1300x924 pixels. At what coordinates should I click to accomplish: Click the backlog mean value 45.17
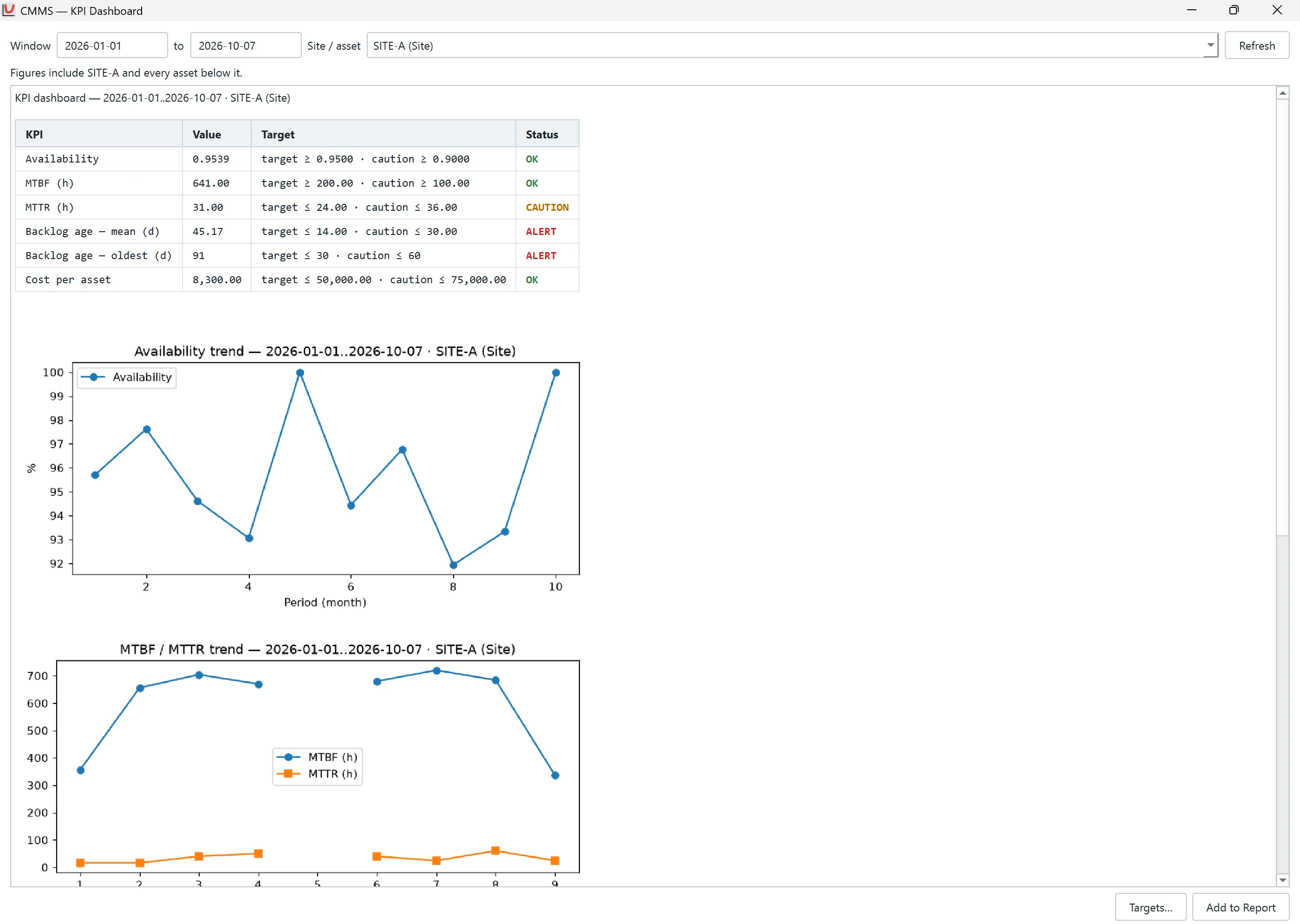click(208, 232)
